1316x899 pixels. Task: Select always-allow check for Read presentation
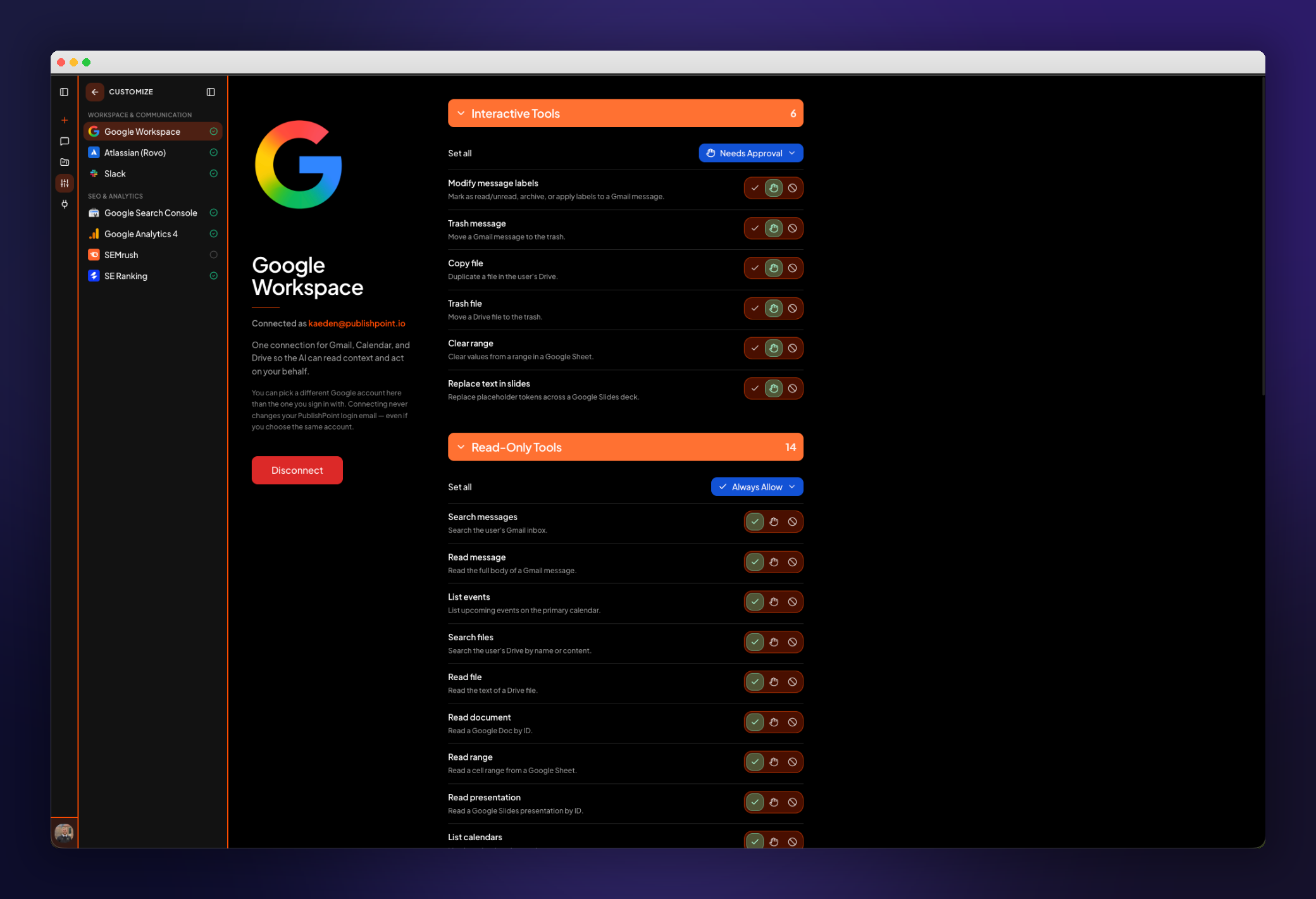pyautogui.click(x=755, y=802)
